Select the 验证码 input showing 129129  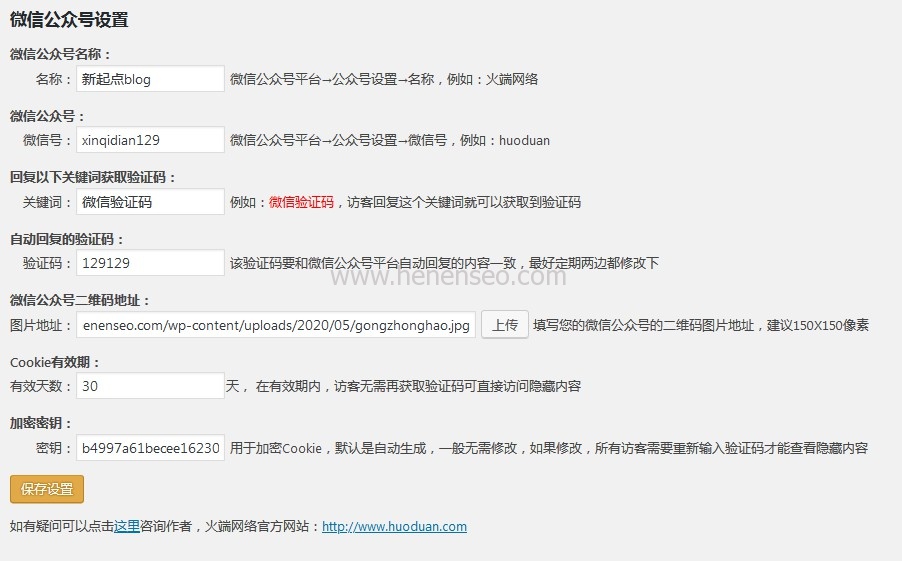(x=150, y=263)
